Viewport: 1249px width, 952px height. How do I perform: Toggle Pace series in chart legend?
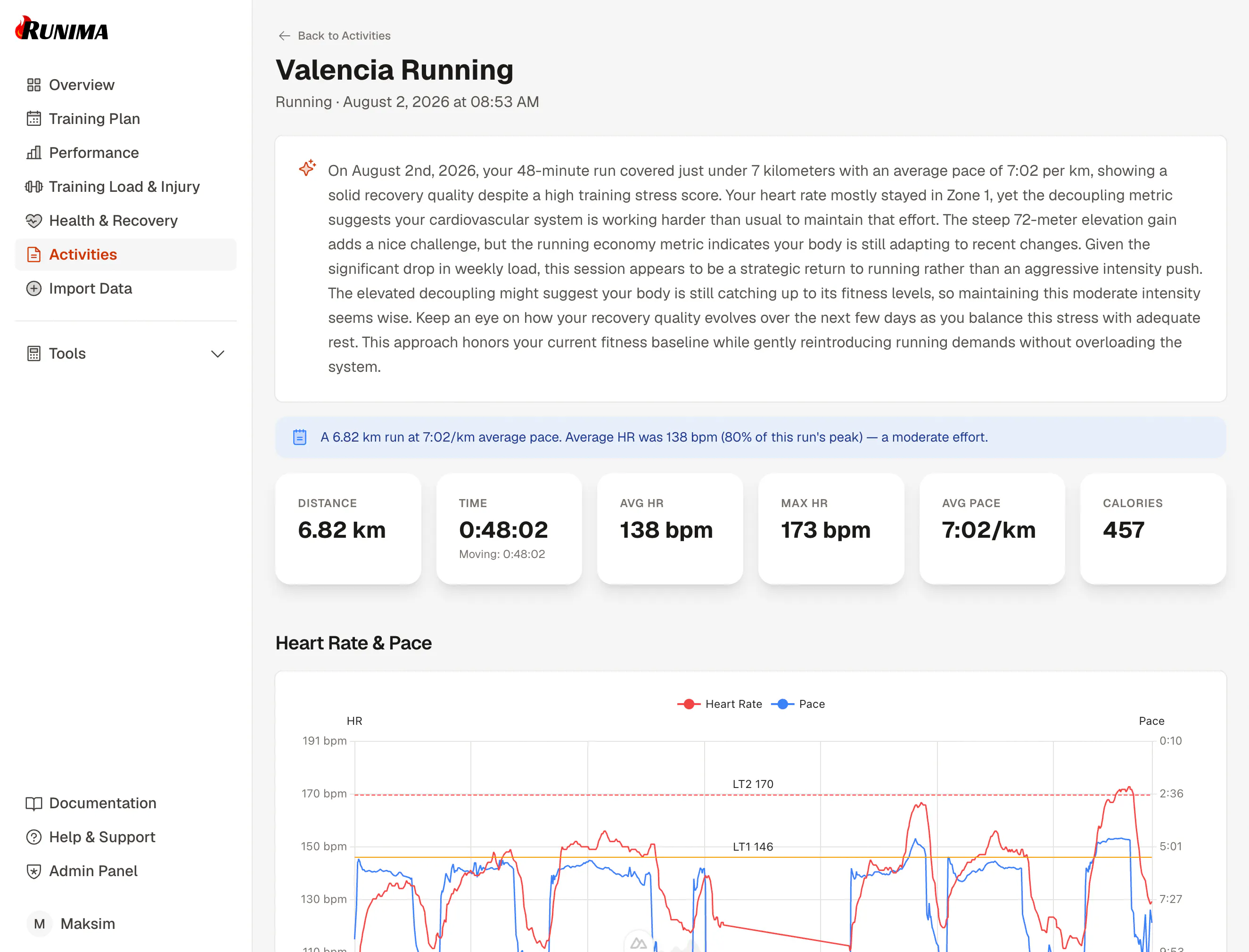(798, 705)
